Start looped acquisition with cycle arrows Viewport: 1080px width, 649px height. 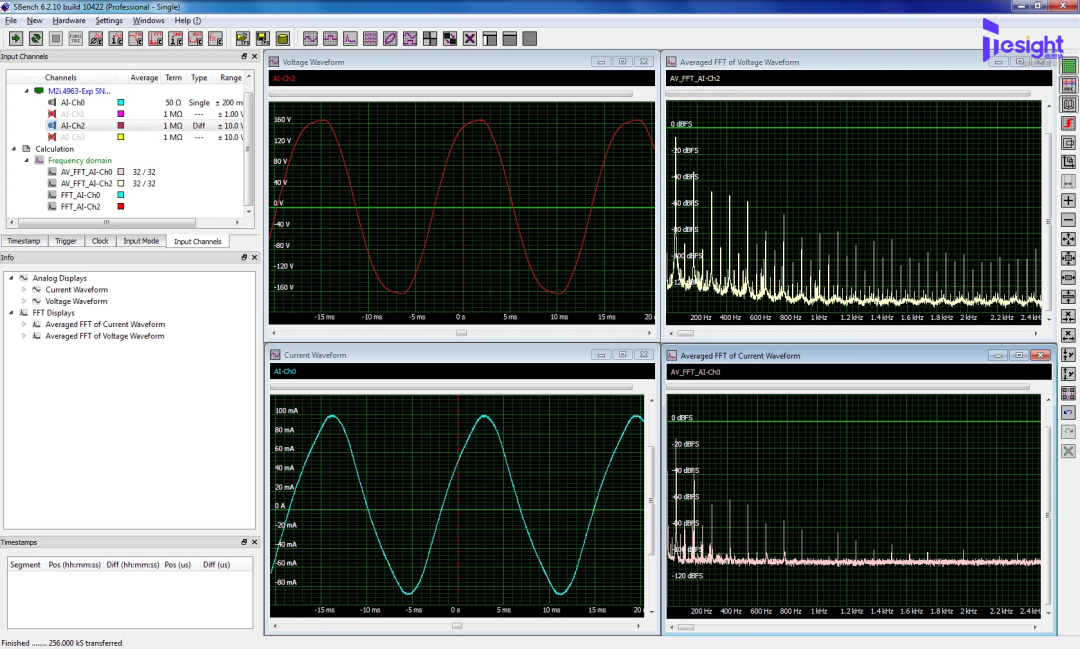coord(35,39)
